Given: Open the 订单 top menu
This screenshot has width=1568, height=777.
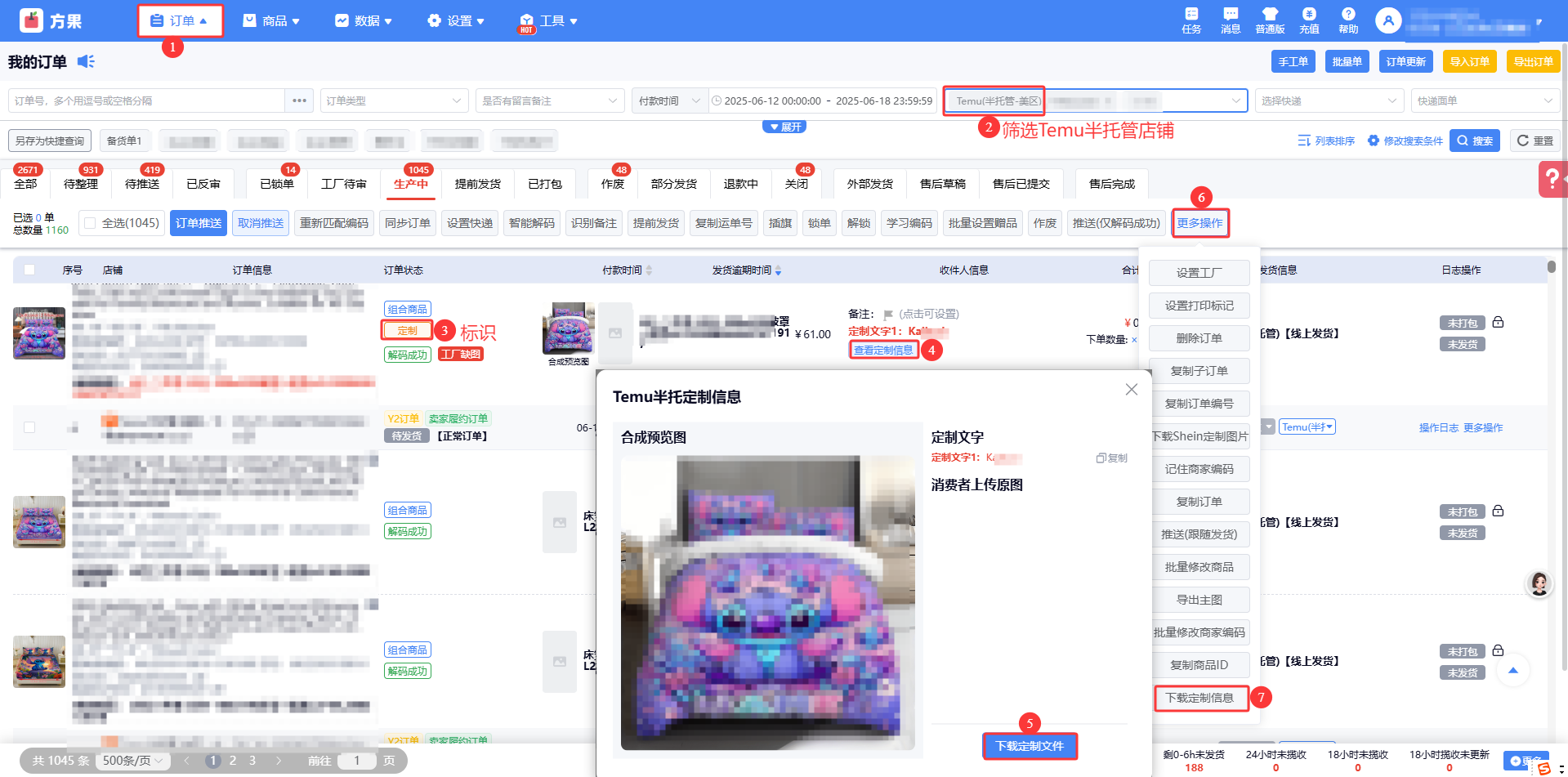Looking at the screenshot, I should pyautogui.click(x=180, y=20).
